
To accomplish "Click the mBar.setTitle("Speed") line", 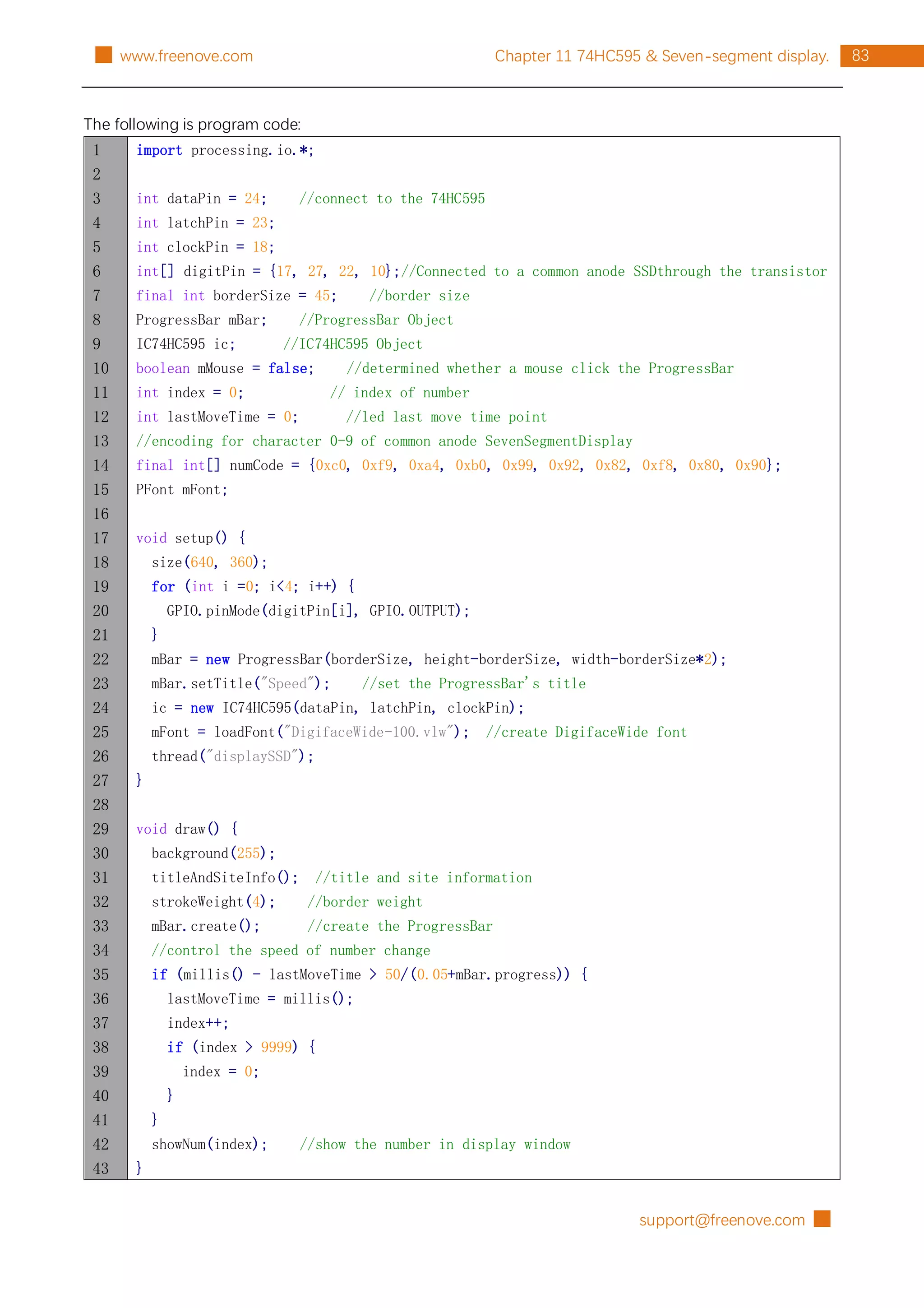I will 240,684.
